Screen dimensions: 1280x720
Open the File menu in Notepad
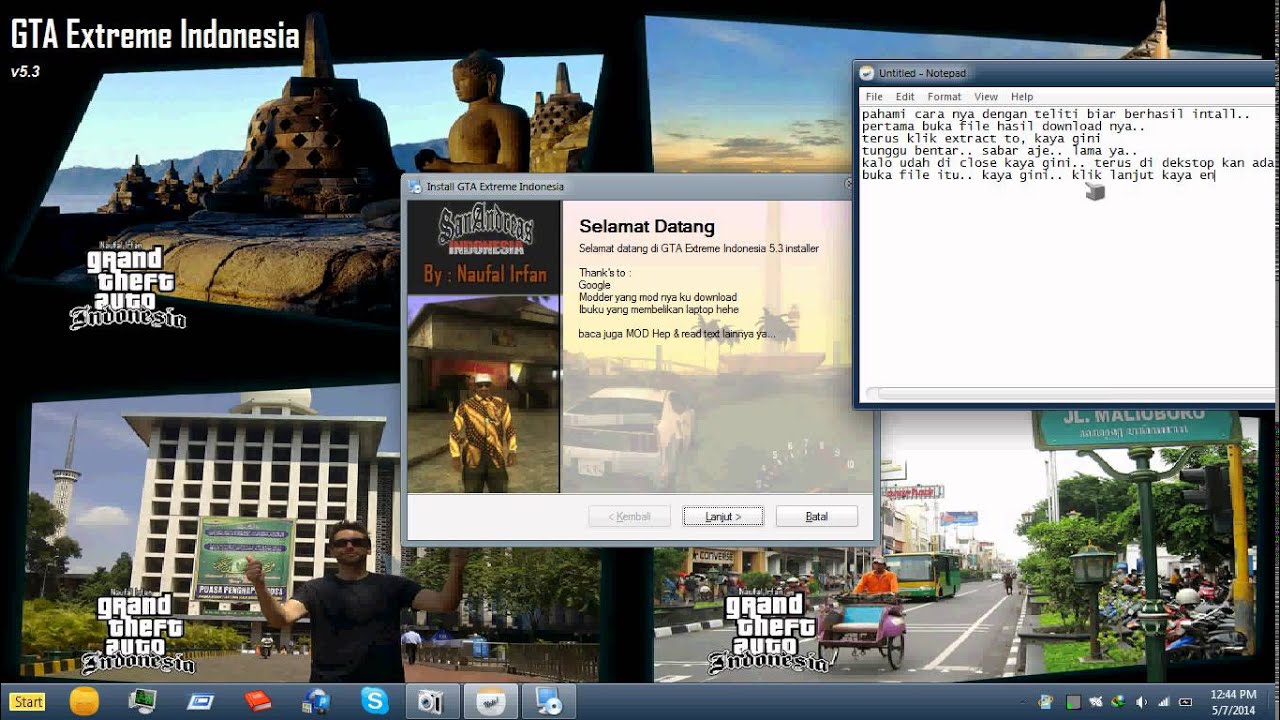click(874, 97)
